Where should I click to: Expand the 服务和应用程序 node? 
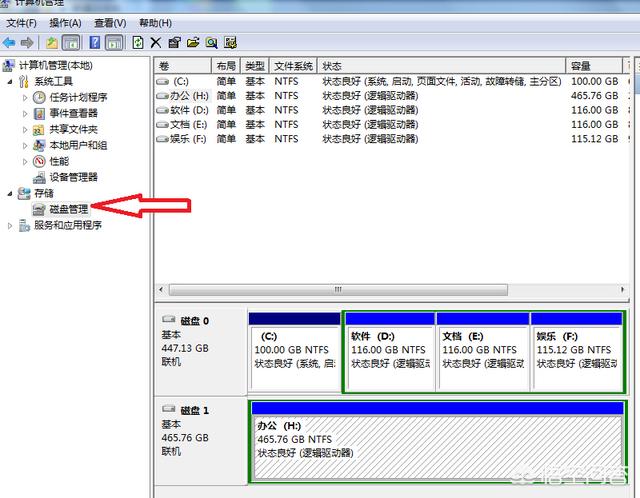(10, 225)
